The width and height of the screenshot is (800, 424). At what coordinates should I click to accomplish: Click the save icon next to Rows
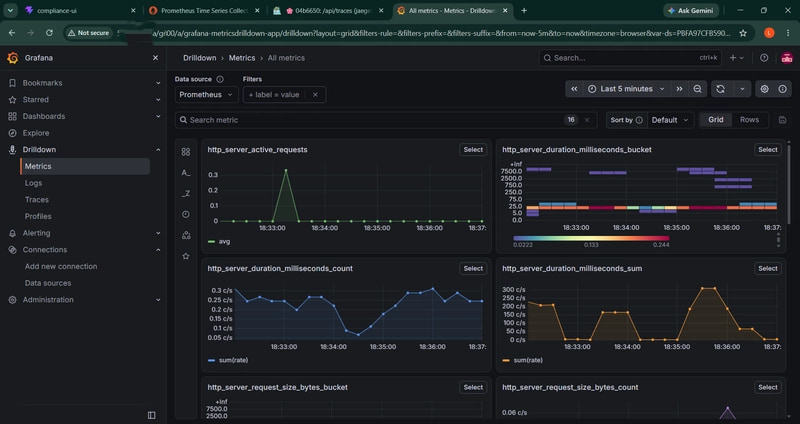[783, 120]
